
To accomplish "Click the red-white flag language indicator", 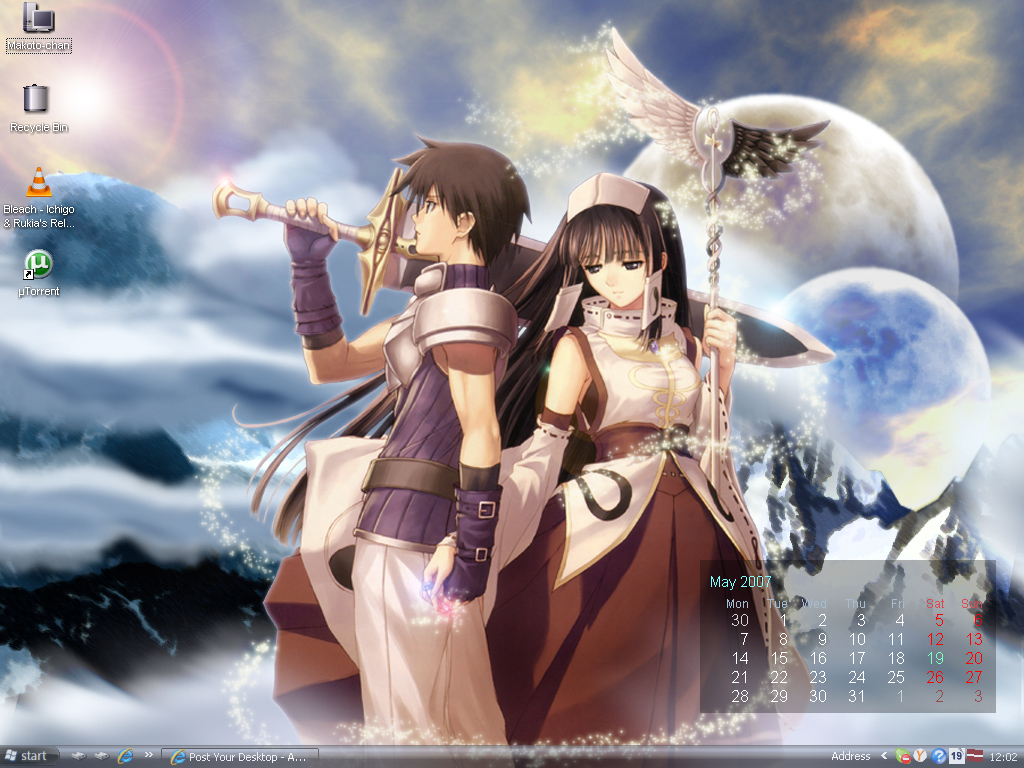I will 974,756.
